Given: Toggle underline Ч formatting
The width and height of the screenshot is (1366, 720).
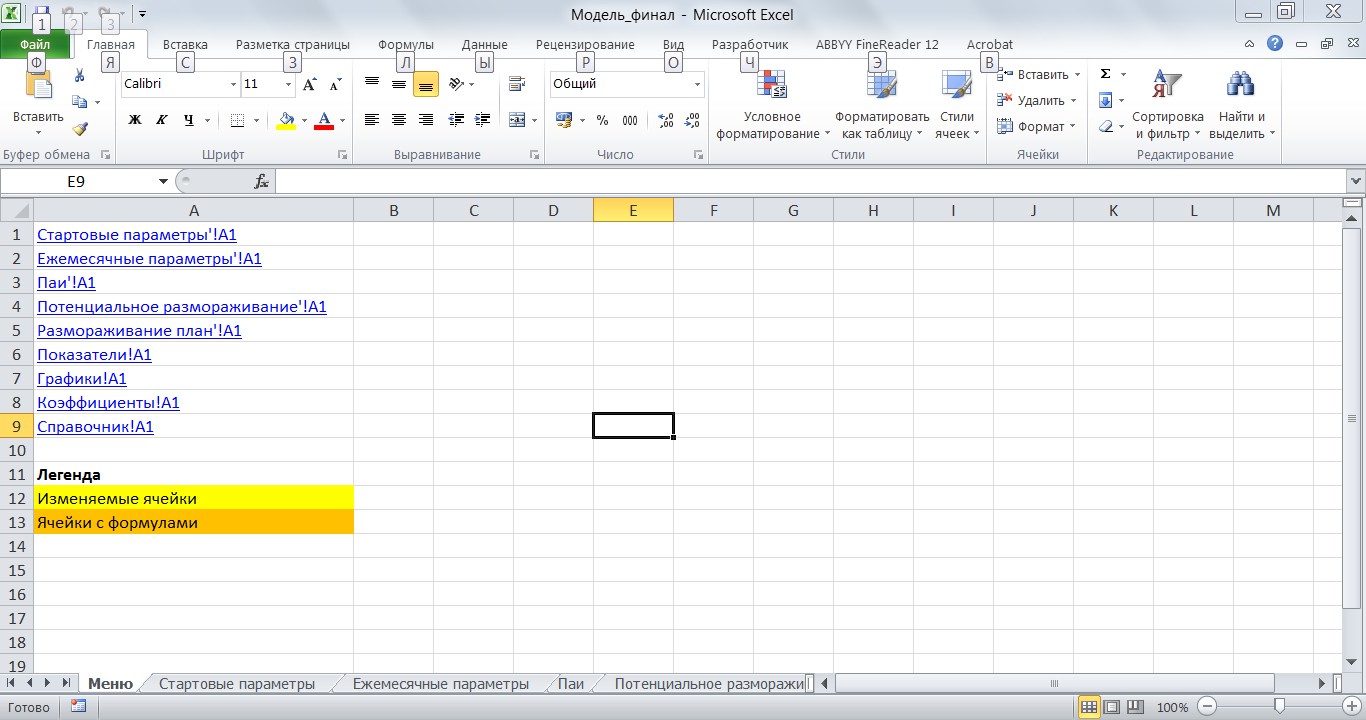Looking at the screenshot, I should coord(188,121).
